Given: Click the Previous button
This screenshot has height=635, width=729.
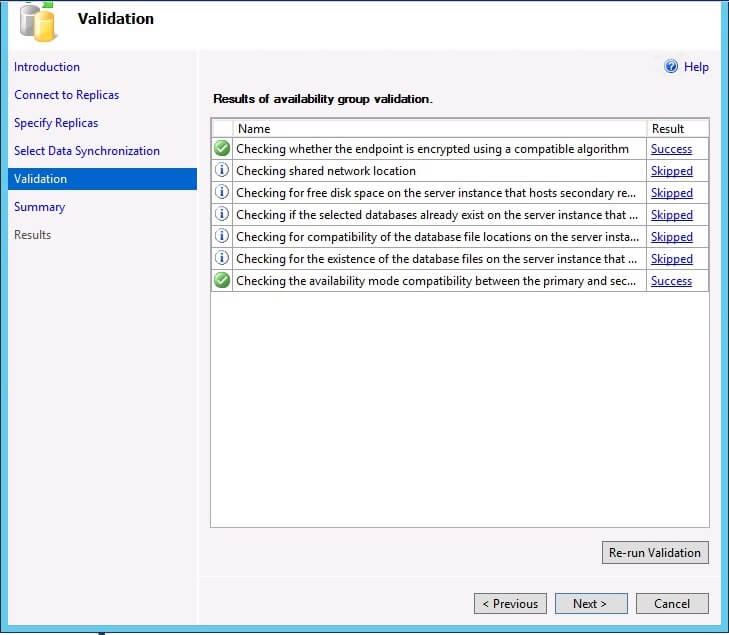Looking at the screenshot, I should point(510,603).
